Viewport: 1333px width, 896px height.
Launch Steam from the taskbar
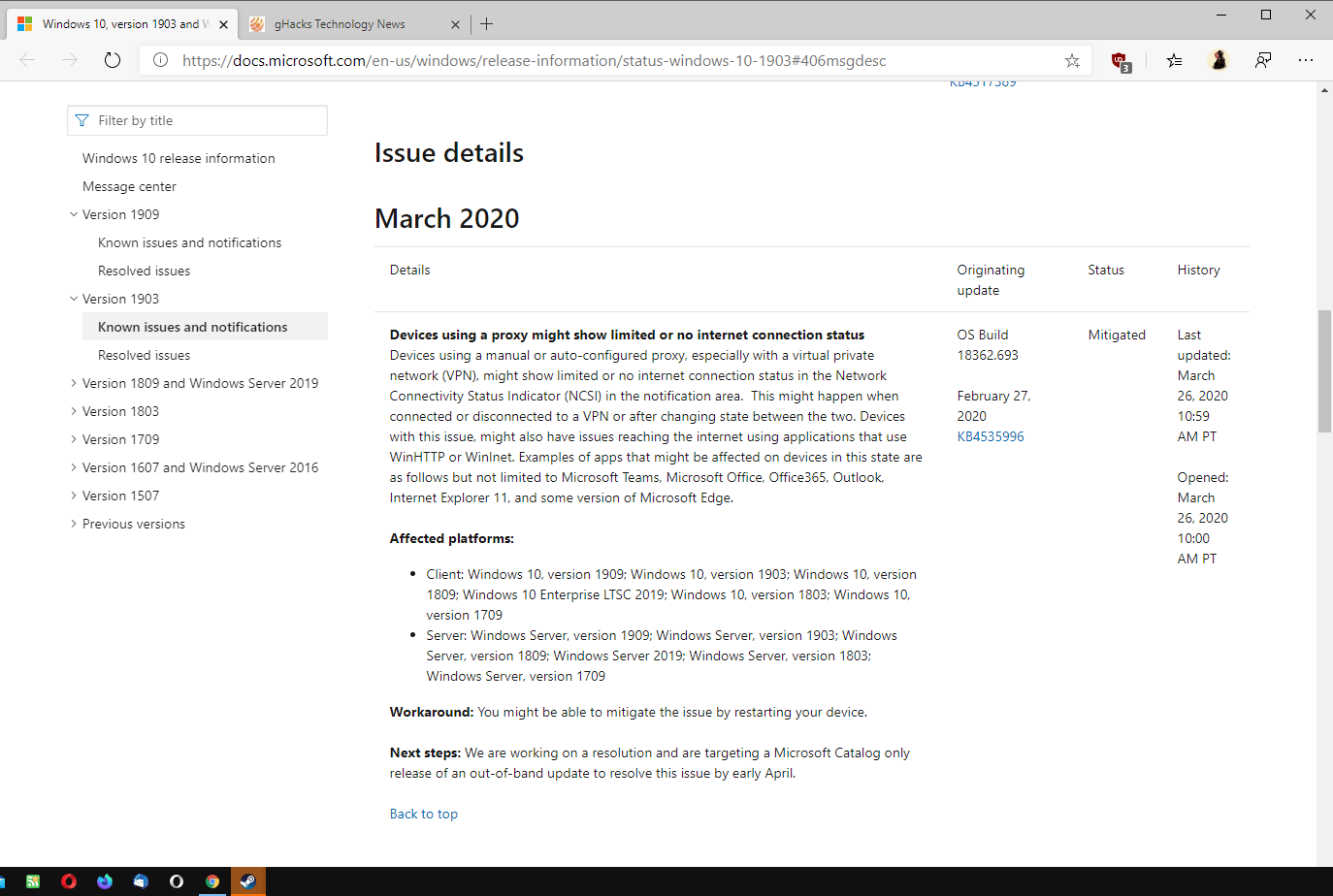tap(248, 881)
